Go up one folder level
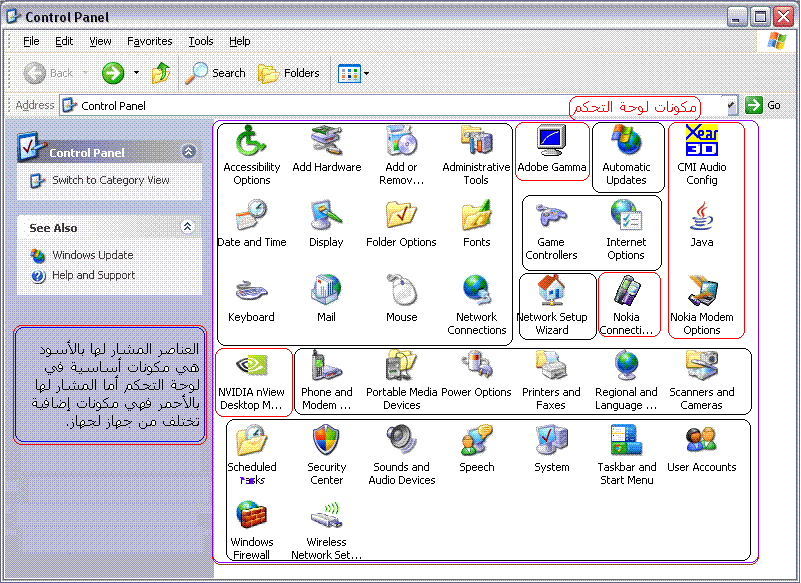The width and height of the screenshot is (801, 583). (x=161, y=73)
